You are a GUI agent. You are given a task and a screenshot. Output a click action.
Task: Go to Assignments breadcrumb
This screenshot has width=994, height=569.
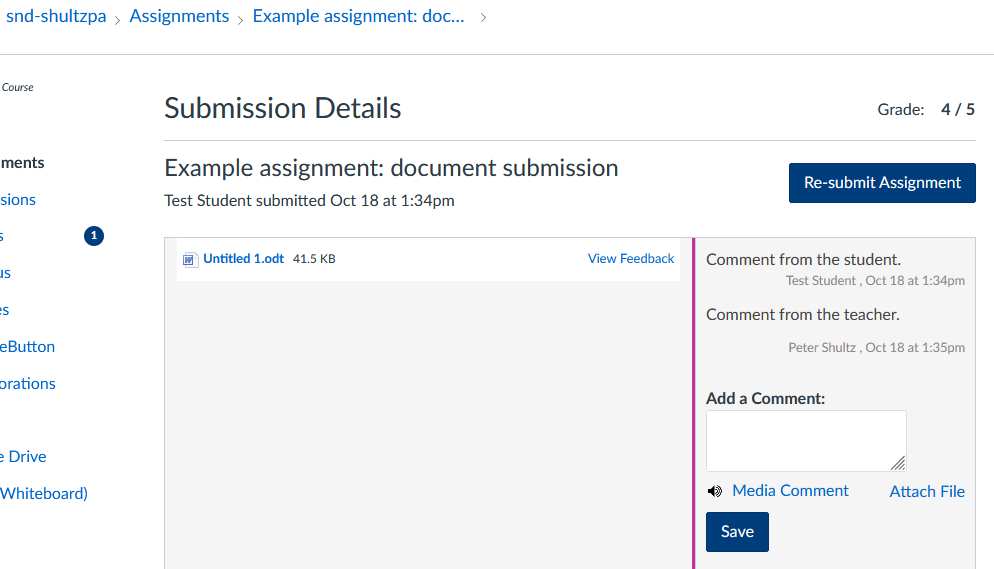pos(179,16)
